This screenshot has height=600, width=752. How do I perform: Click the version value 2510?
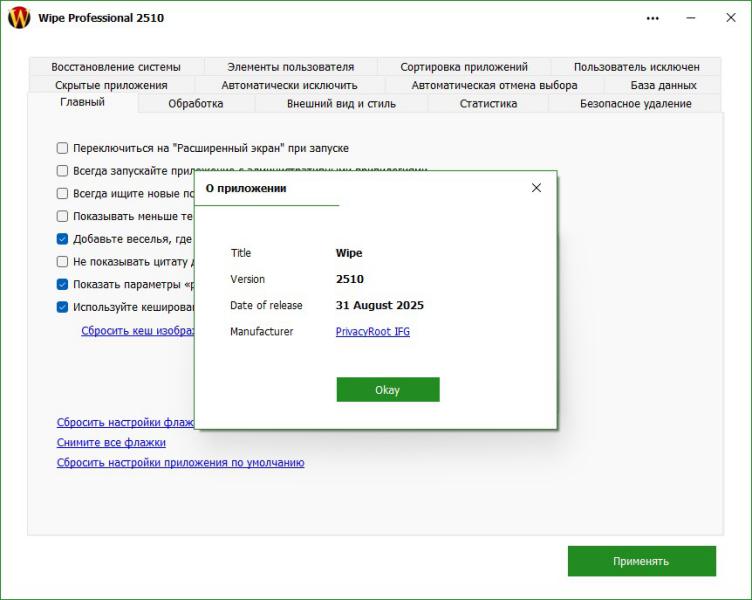[x=350, y=279]
